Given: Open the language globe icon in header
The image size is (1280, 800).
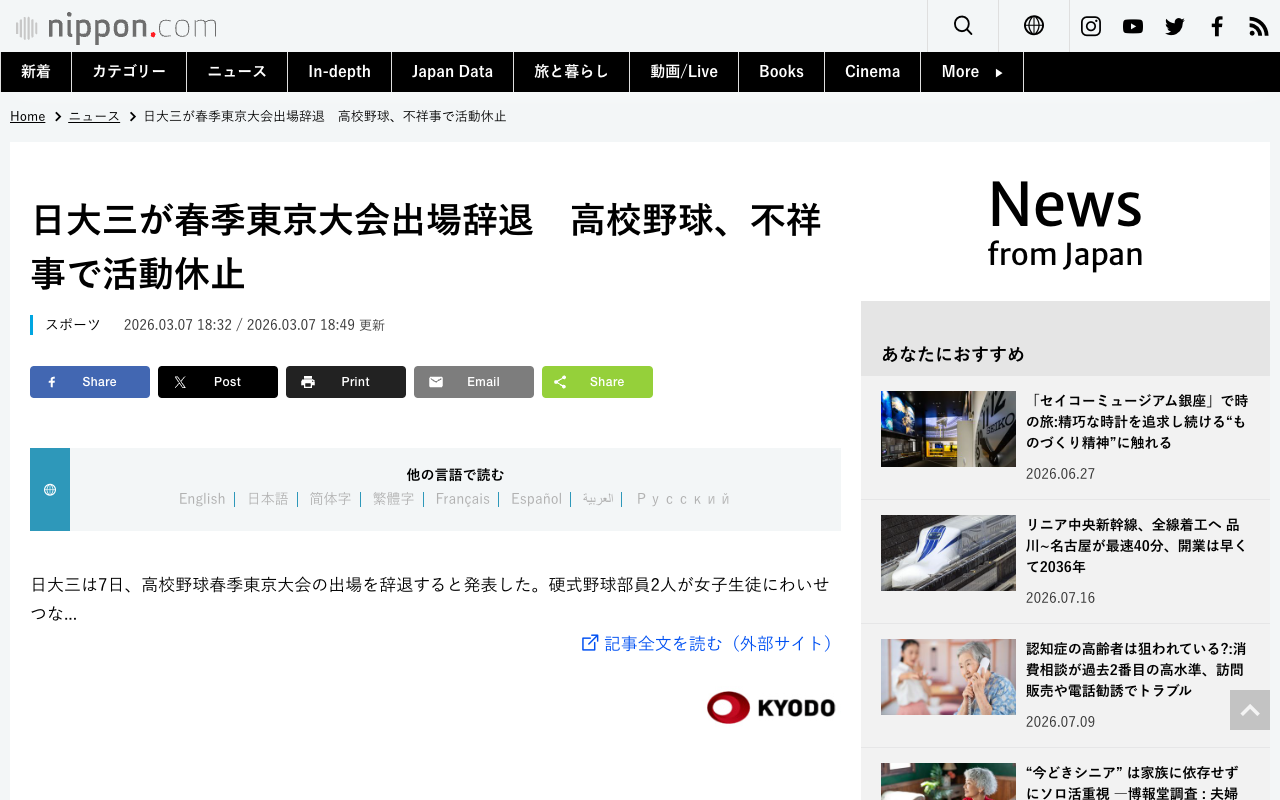Looking at the screenshot, I should tap(1034, 26).
